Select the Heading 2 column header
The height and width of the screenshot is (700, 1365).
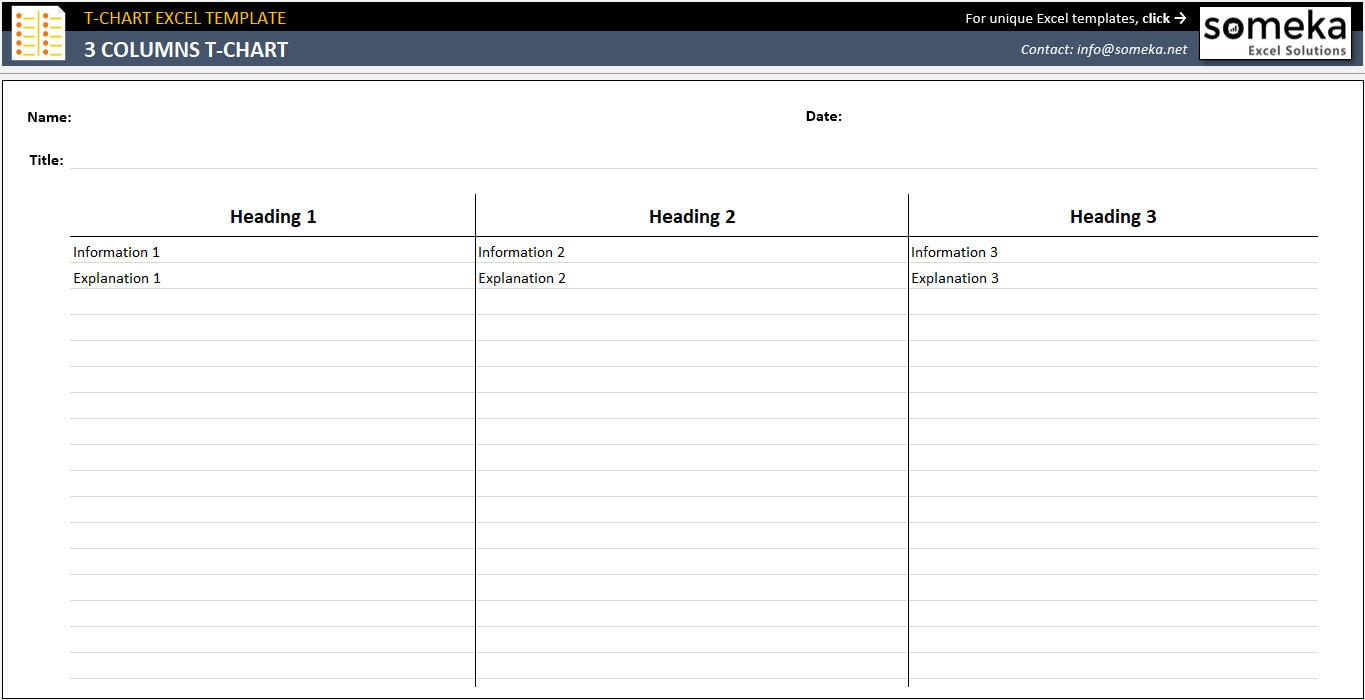[x=691, y=216]
